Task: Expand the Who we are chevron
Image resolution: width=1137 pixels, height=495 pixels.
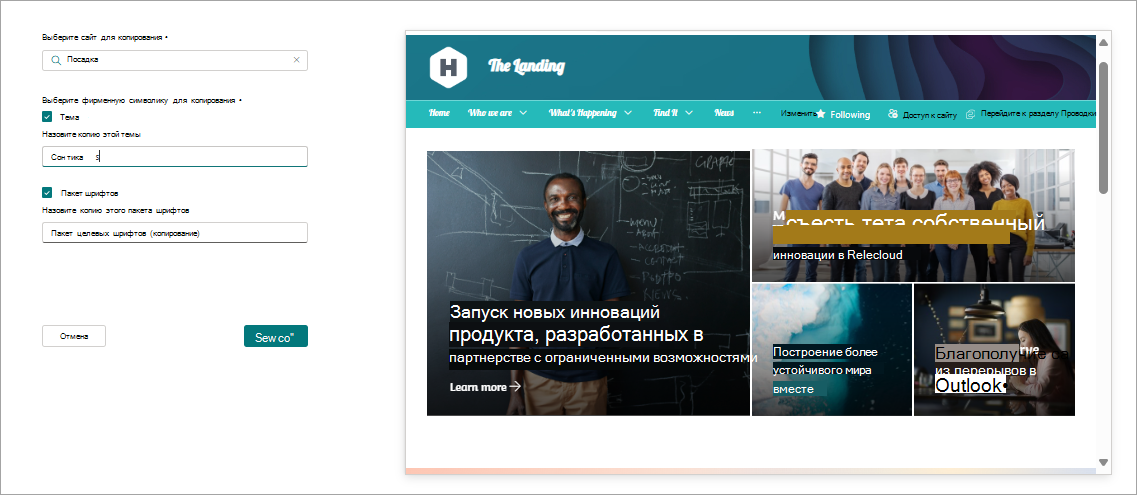Action: [x=523, y=113]
